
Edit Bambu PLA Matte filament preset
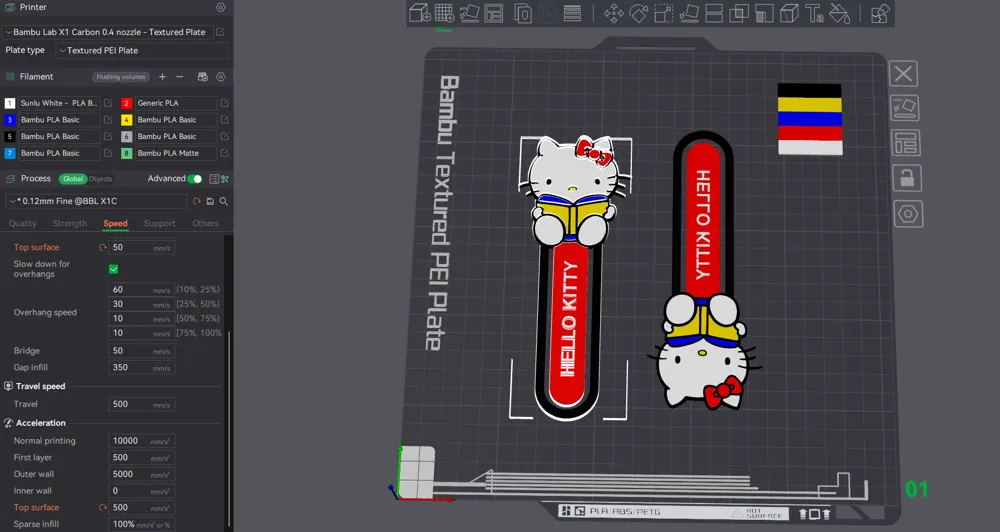point(224,153)
